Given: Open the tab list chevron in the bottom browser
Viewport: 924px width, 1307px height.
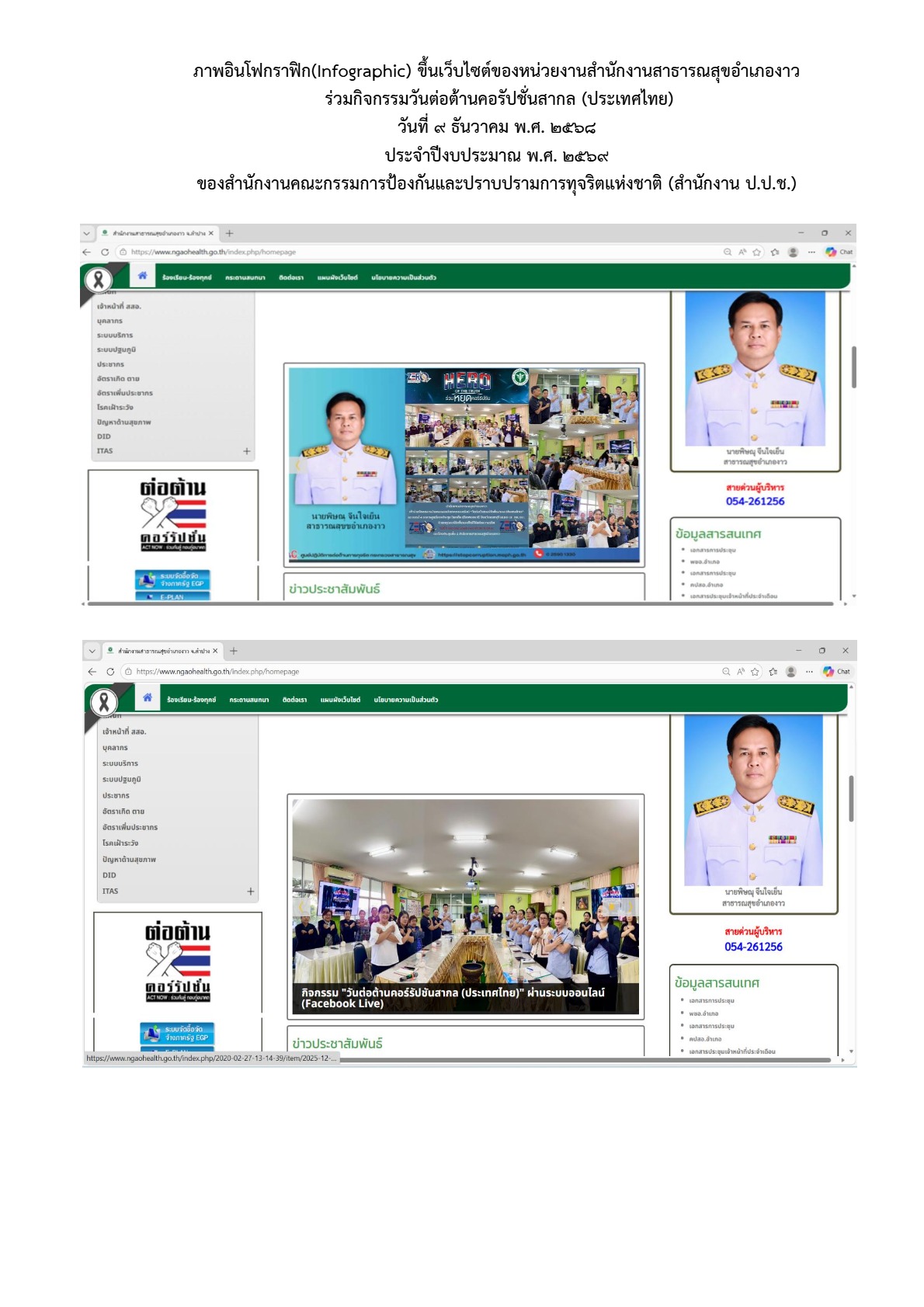Looking at the screenshot, I should pos(92,651).
